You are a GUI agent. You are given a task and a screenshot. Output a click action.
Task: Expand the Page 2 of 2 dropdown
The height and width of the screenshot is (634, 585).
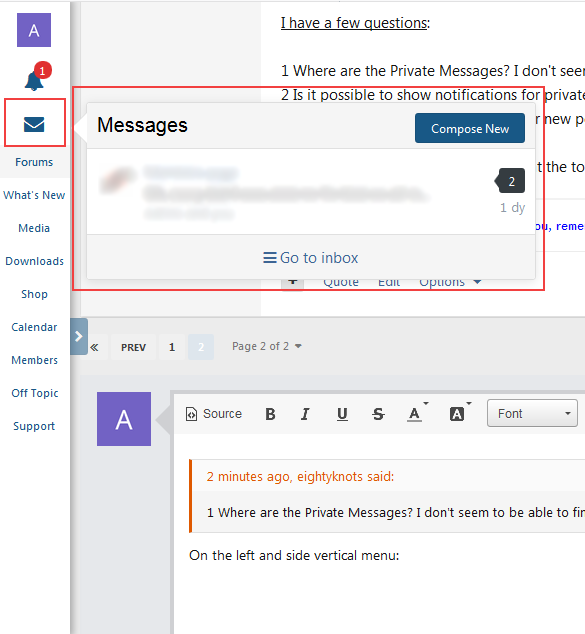(267, 347)
